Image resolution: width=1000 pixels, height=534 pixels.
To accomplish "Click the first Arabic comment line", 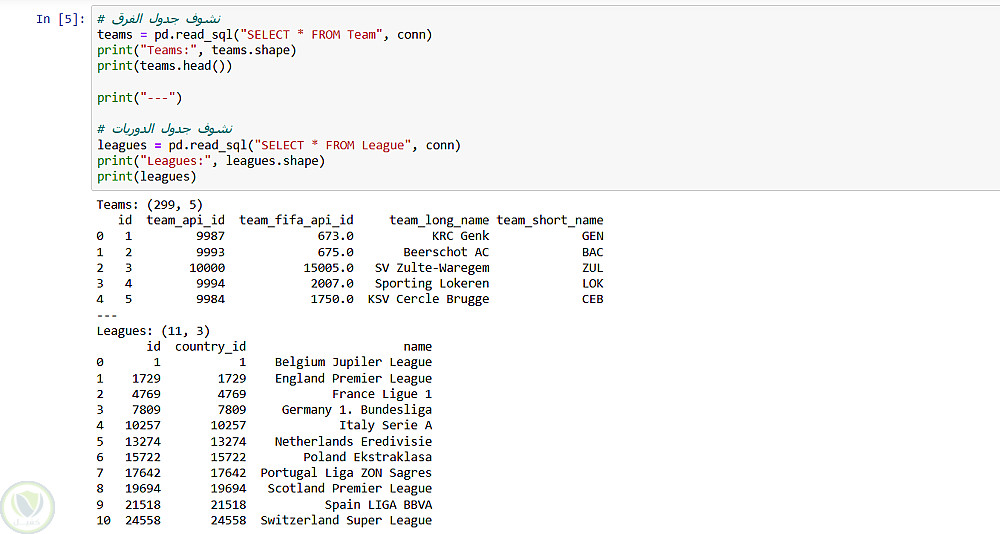I will 160,19.
